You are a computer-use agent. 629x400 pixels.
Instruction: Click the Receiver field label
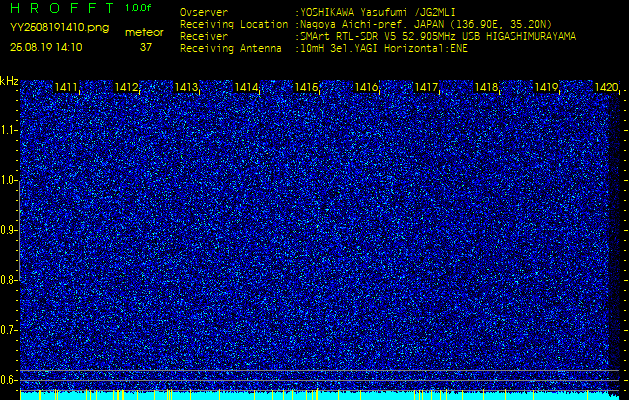click(204, 37)
